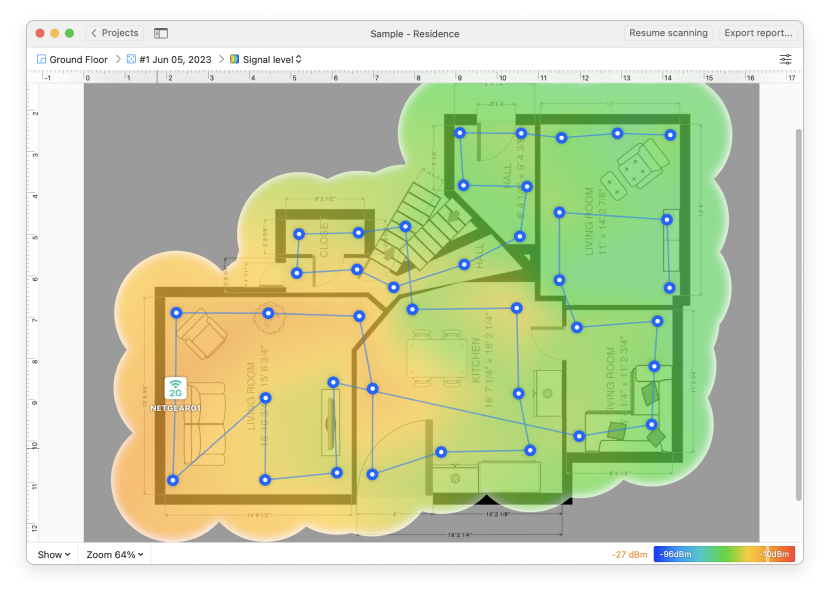Open the Show dropdown
The width and height of the screenshot is (830, 597).
[x=53, y=555]
